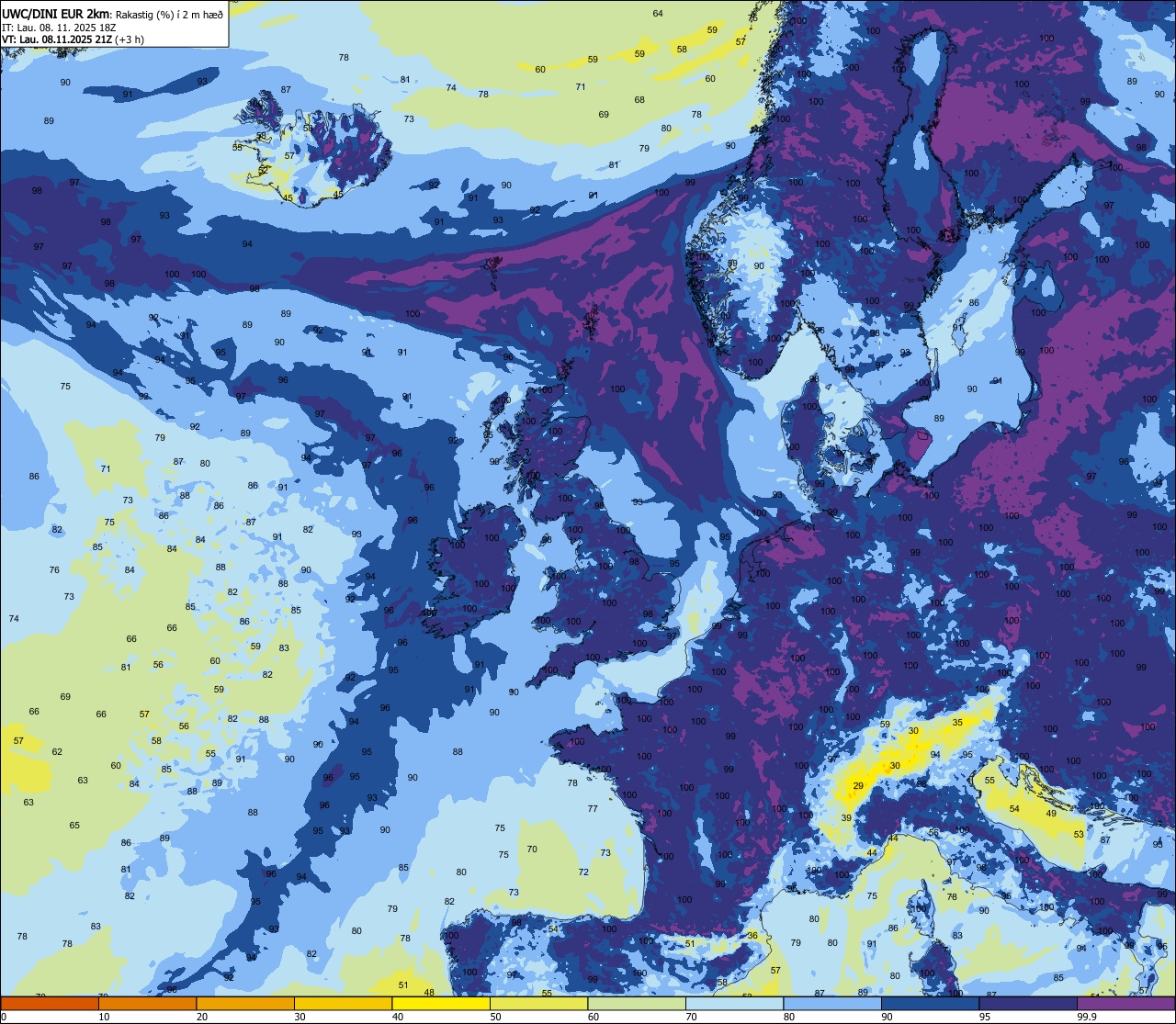Click the legend scale label "70"
The height and width of the screenshot is (1024, 1176).
point(691,1017)
